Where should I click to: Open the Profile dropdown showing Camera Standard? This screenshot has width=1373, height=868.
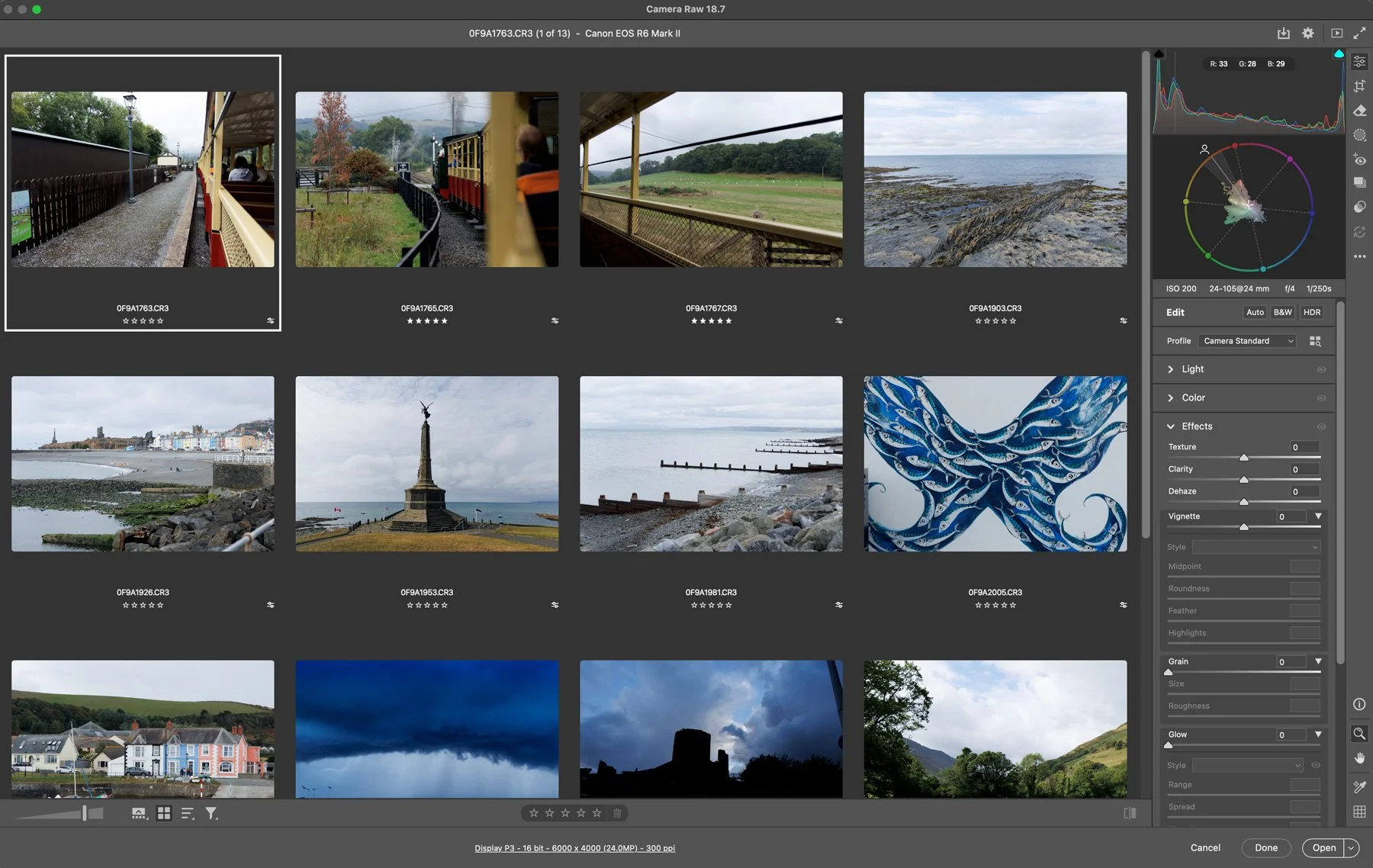[x=1247, y=341]
